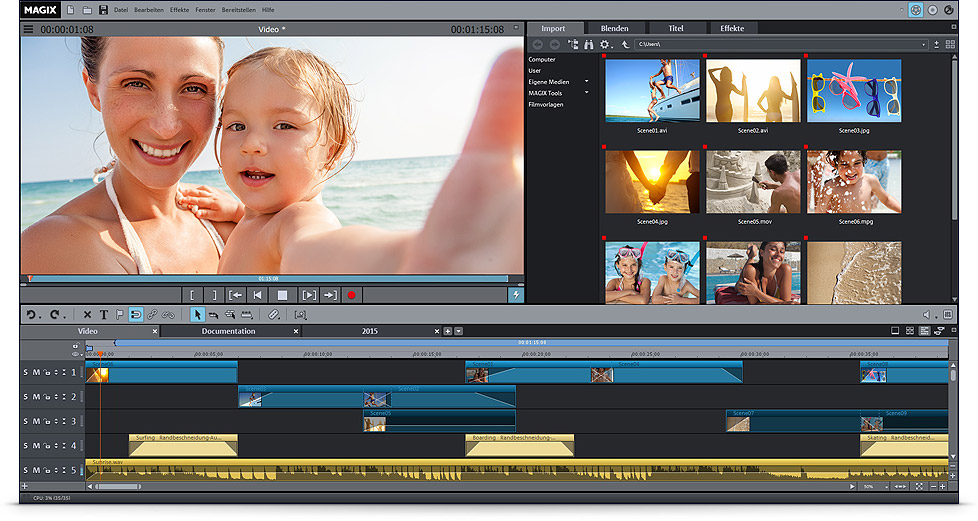Close the 2015 movie tab
Viewport: 978px width, 521px height.
(x=437, y=331)
